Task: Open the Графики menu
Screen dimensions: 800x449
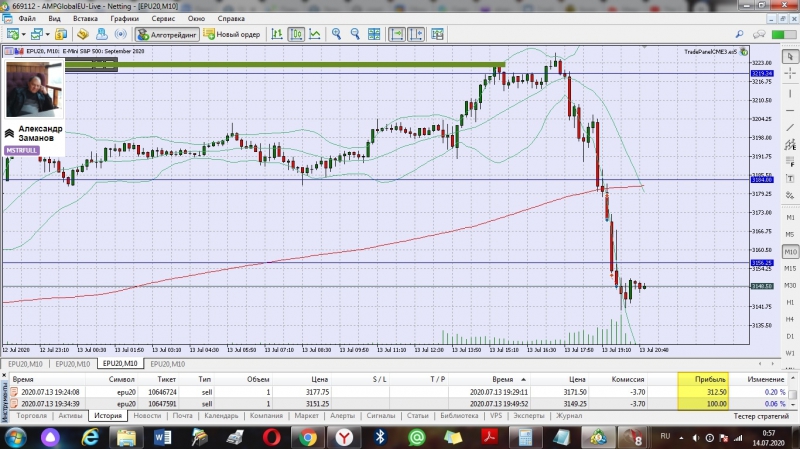Action: [x=124, y=18]
